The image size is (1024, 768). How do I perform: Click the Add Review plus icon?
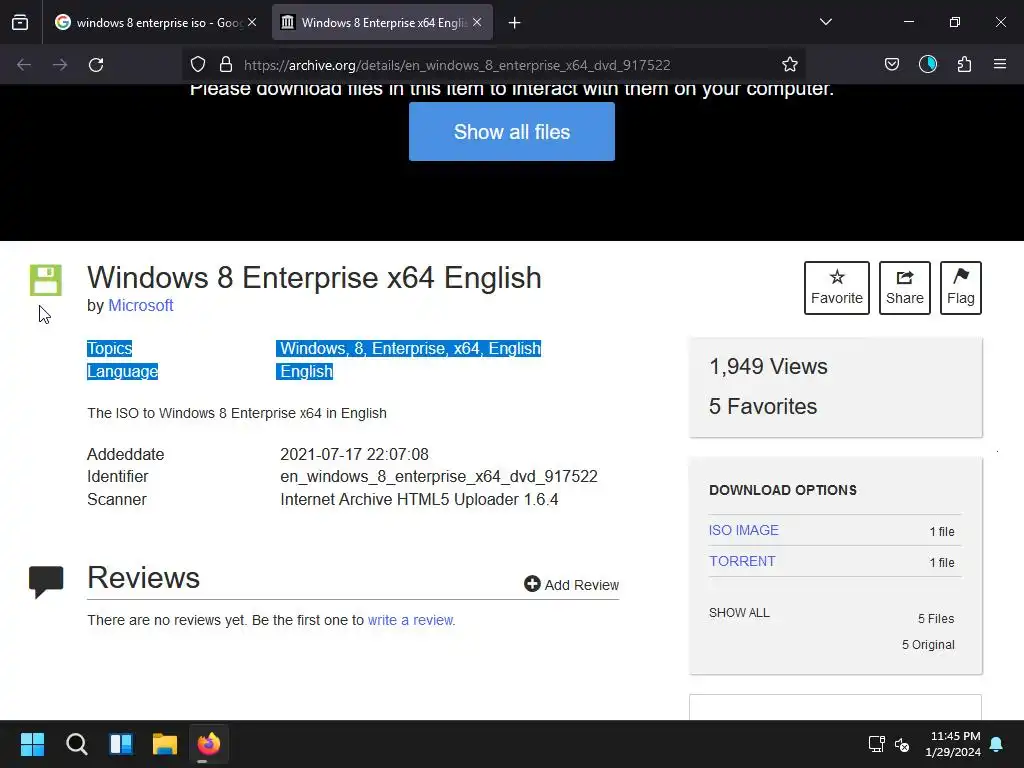click(x=532, y=584)
